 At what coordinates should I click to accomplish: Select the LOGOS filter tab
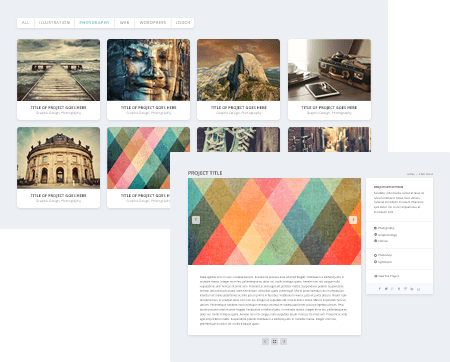click(183, 23)
